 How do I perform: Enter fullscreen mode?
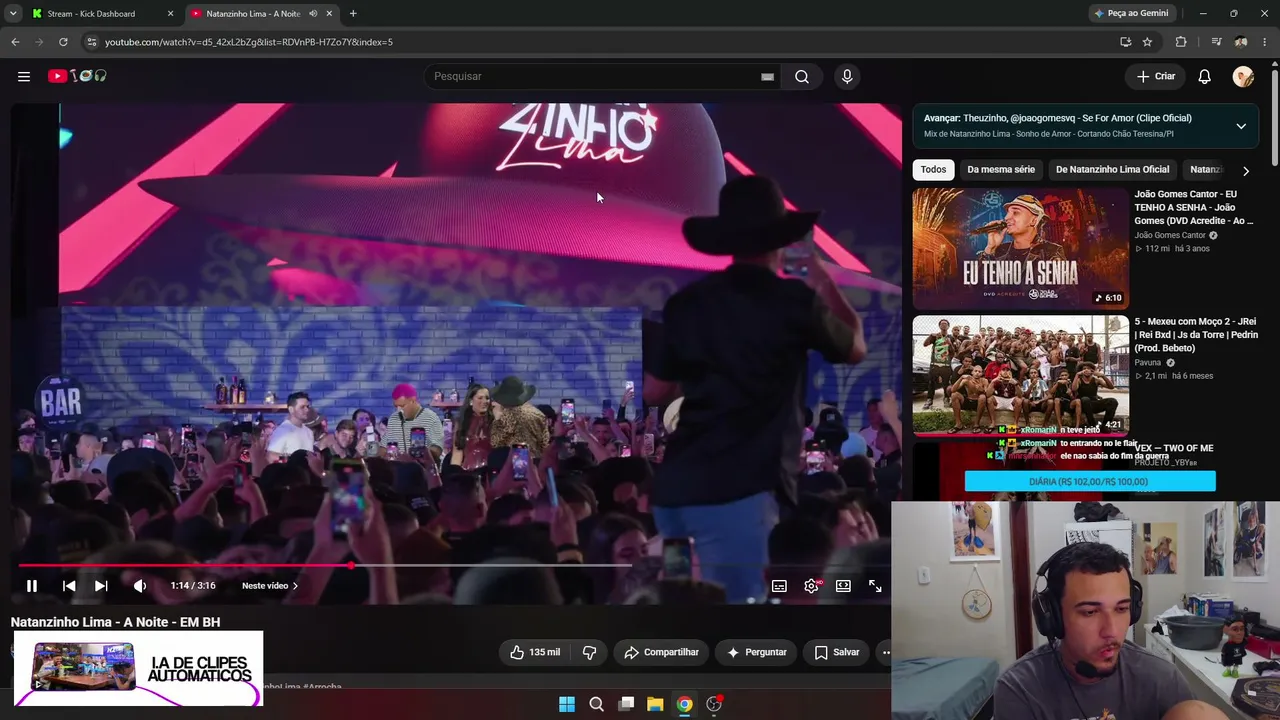point(875,586)
